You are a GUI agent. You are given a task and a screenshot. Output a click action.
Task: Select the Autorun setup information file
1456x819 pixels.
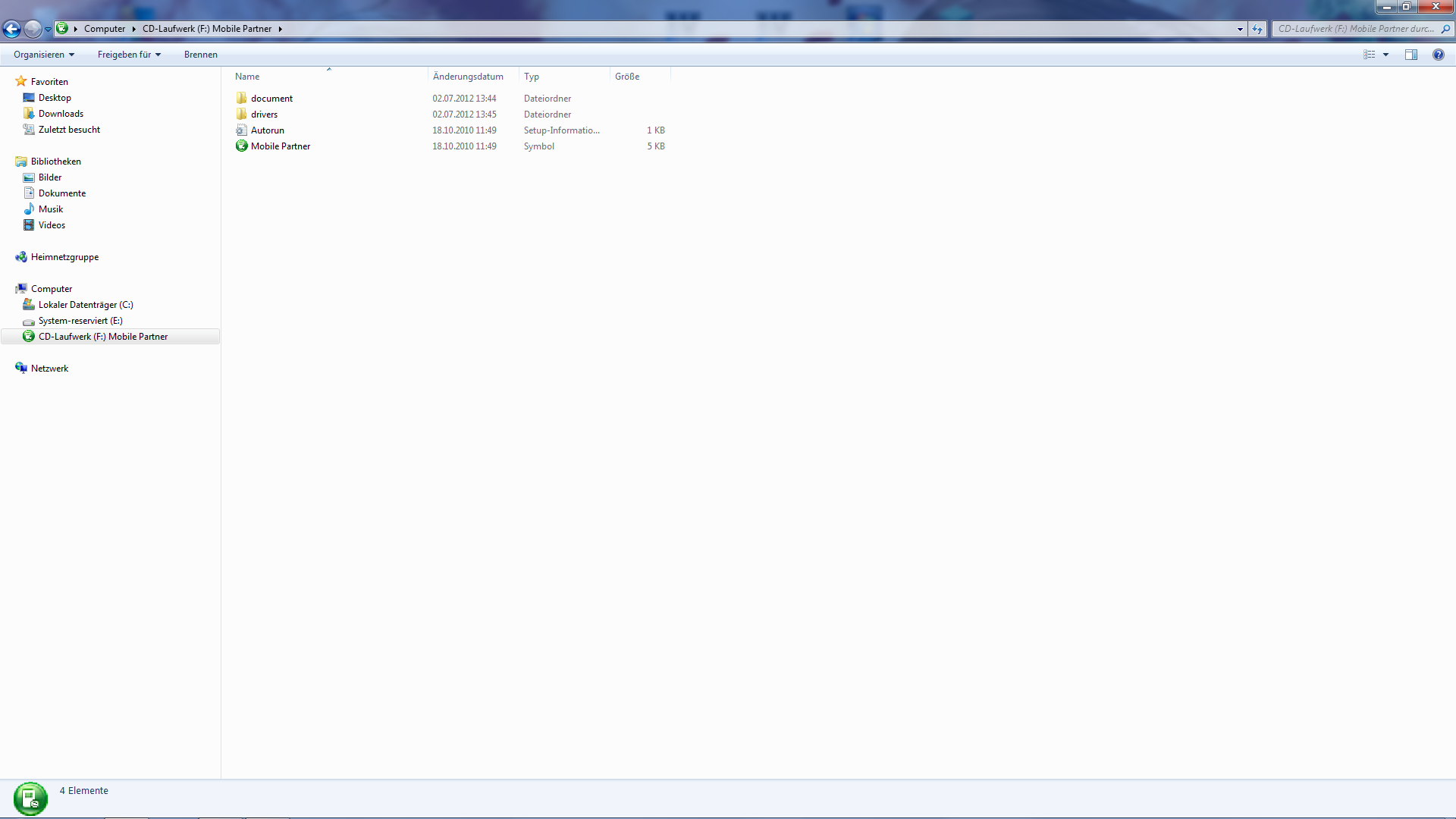pyautogui.click(x=267, y=130)
